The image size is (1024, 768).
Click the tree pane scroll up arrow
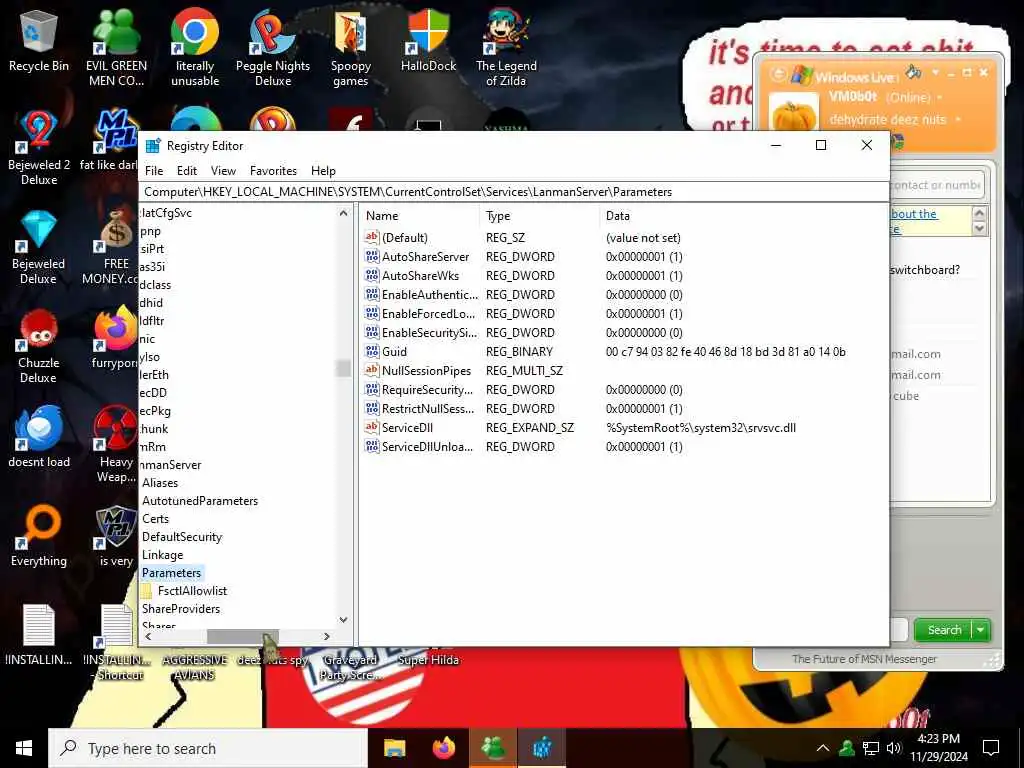(x=344, y=214)
